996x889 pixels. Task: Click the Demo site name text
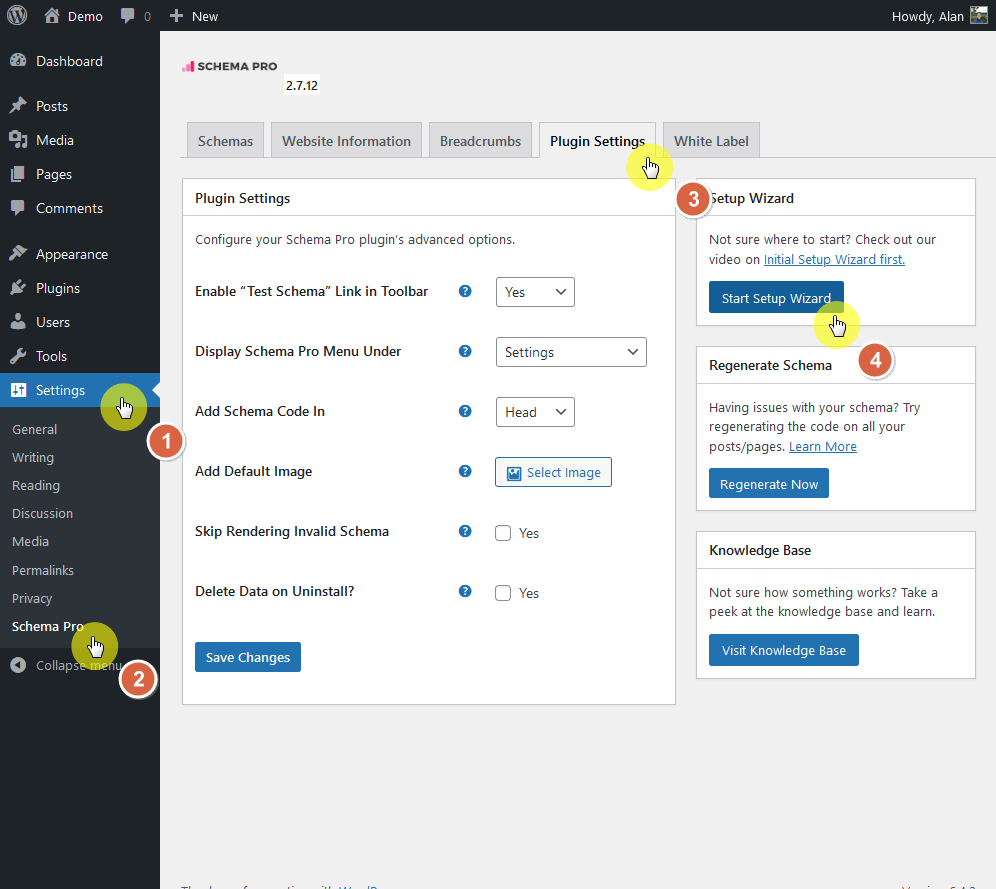(85, 17)
